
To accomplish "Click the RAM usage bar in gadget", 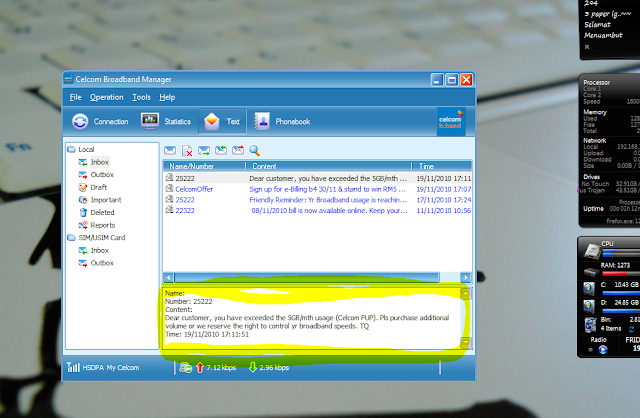I will [x=620, y=274].
